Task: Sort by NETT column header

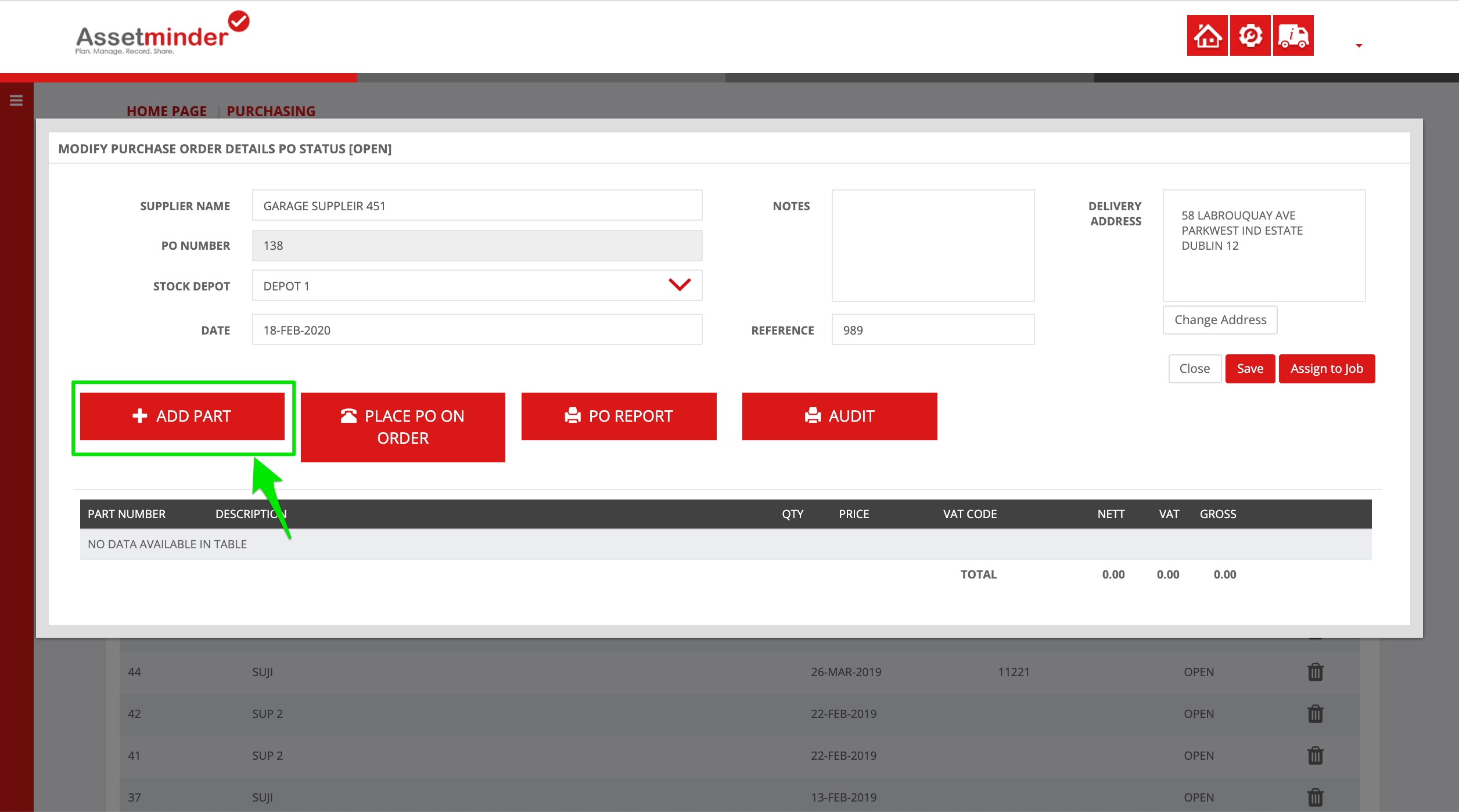Action: coord(1111,514)
